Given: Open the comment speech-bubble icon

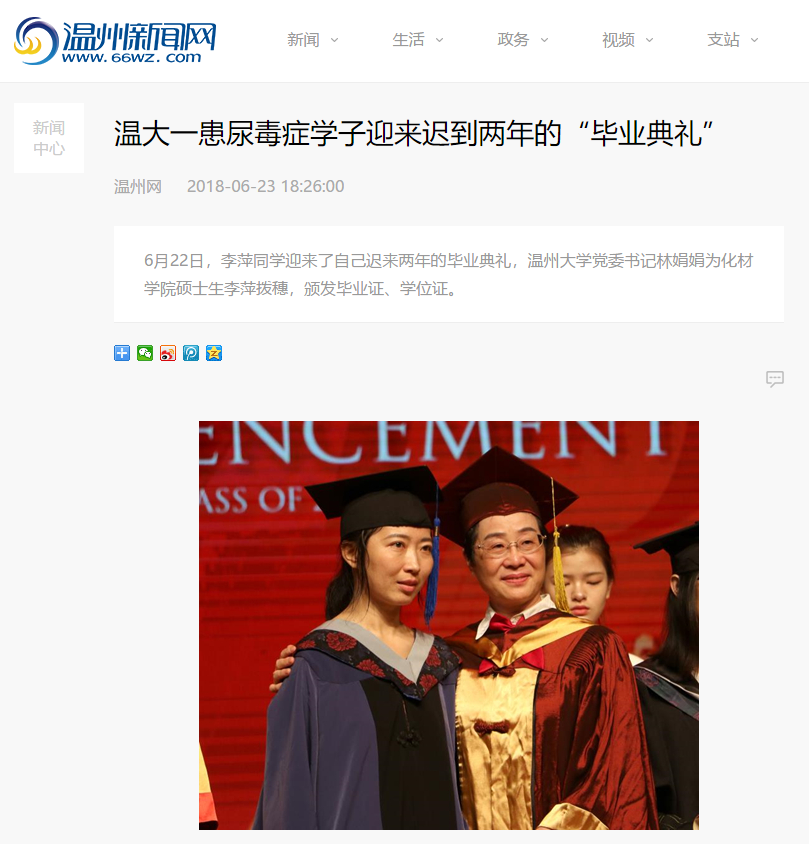Looking at the screenshot, I should [775, 379].
